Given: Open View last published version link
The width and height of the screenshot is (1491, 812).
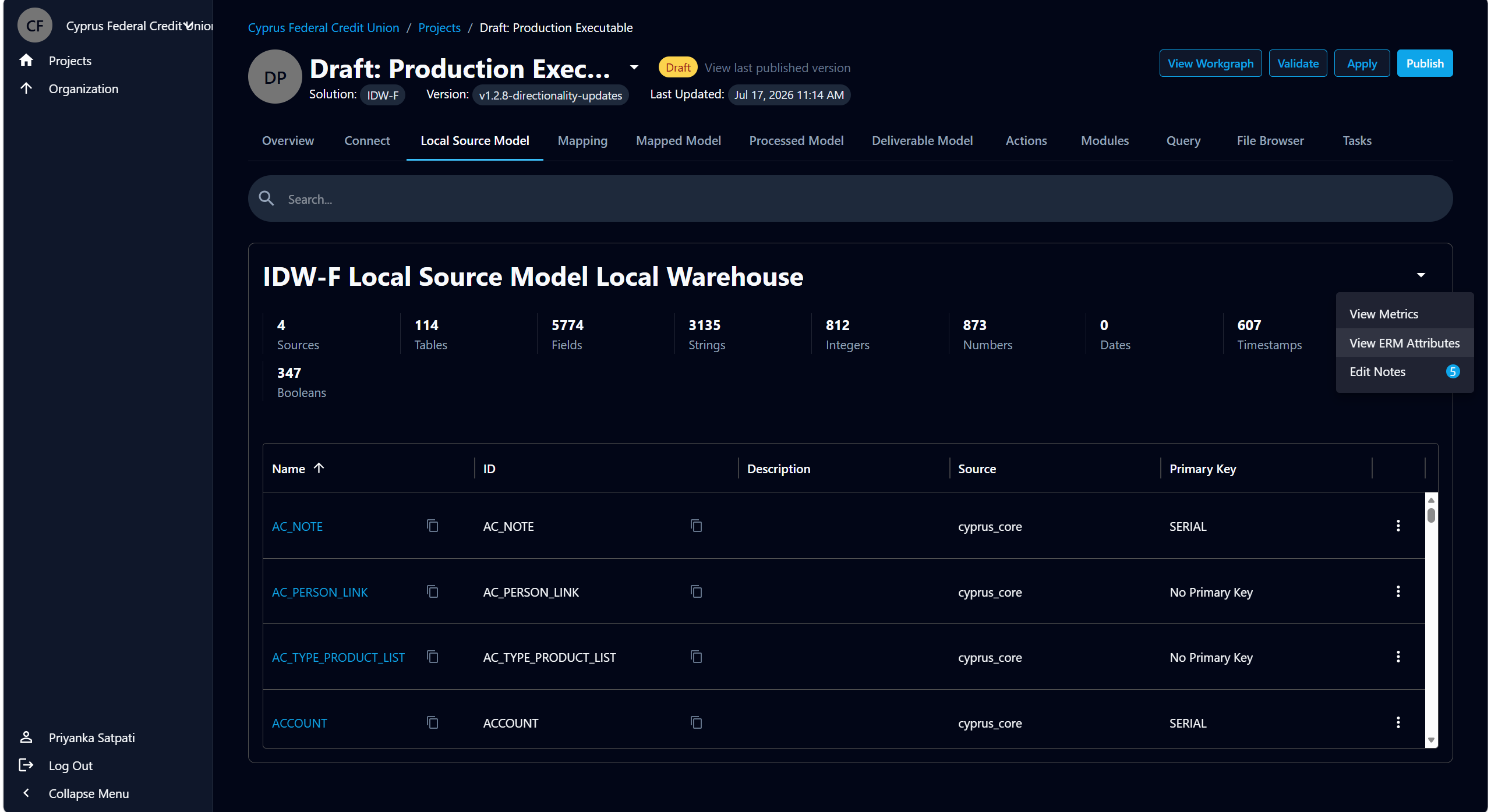Looking at the screenshot, I should click(778, 68).
